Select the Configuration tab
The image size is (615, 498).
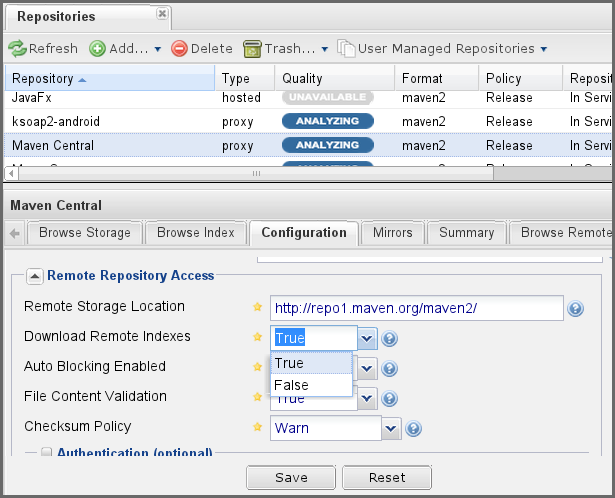[x=304, y=233]
